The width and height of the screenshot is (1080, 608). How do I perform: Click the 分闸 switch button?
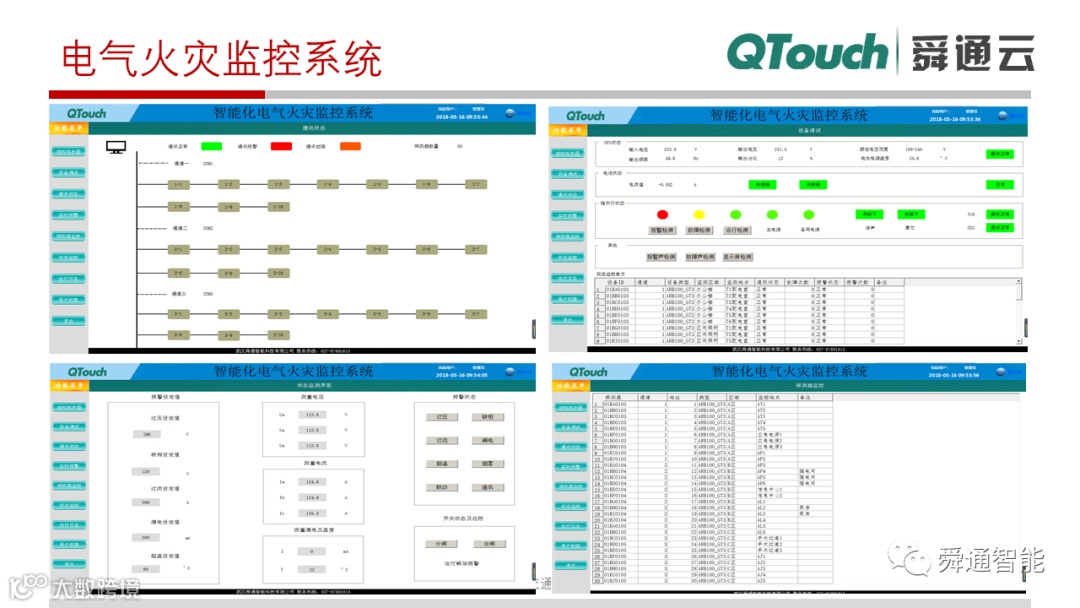[442, 544]
